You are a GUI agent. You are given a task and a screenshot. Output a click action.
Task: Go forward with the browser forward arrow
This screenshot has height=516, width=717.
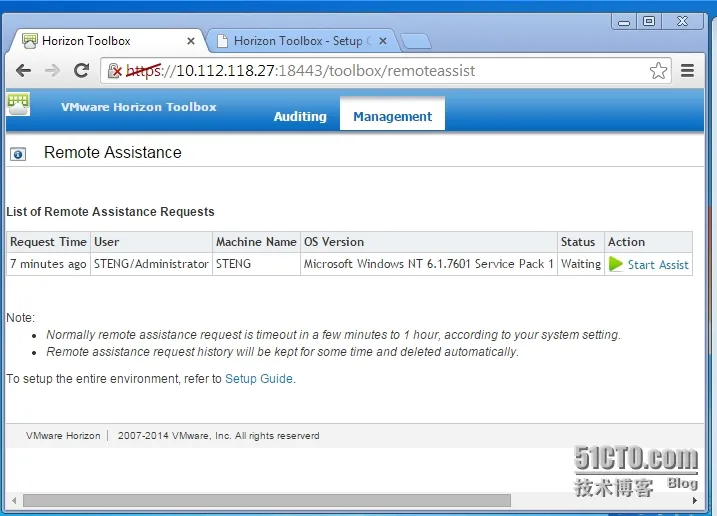coord(53,70)
